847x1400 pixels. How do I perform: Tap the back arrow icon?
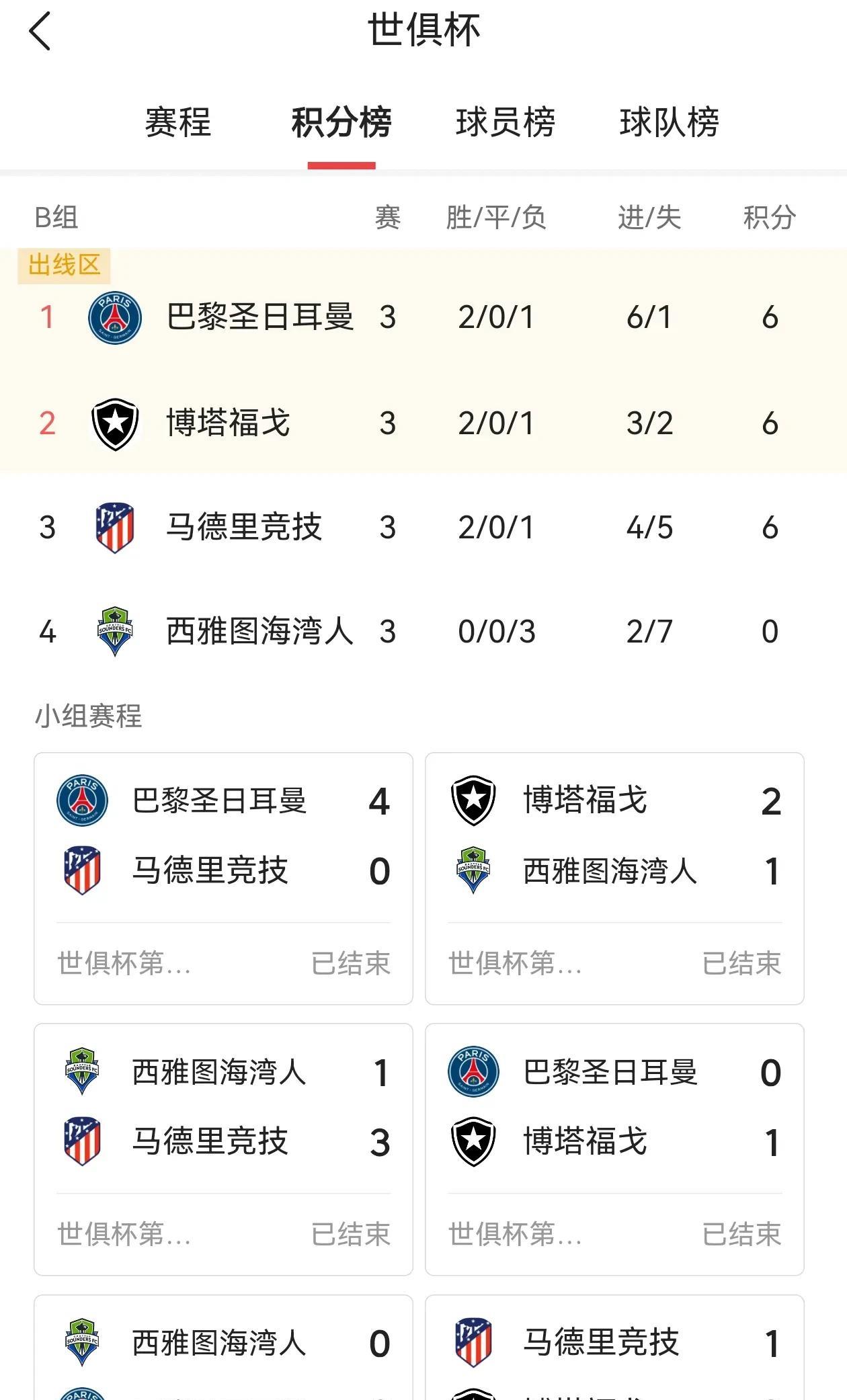40,32
